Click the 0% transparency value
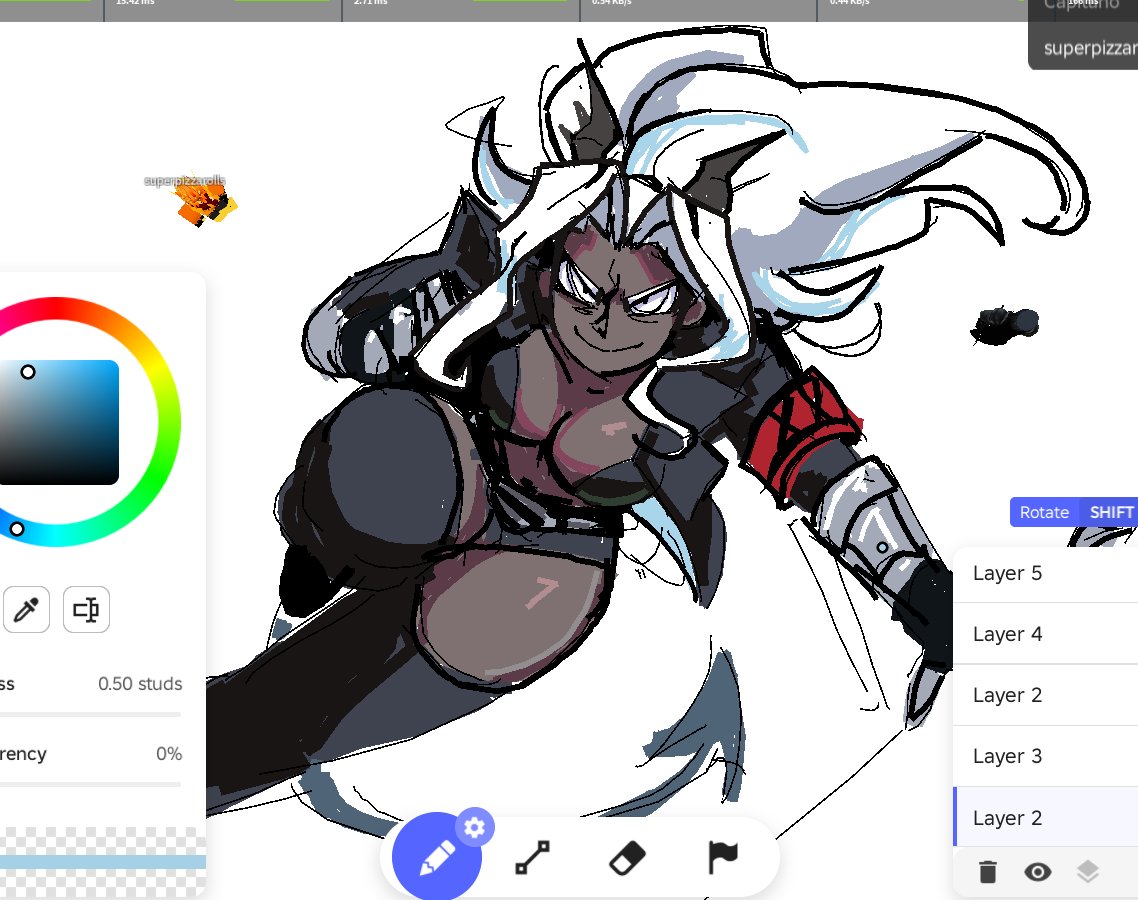 pyautogui.click(x=169, y=753)
